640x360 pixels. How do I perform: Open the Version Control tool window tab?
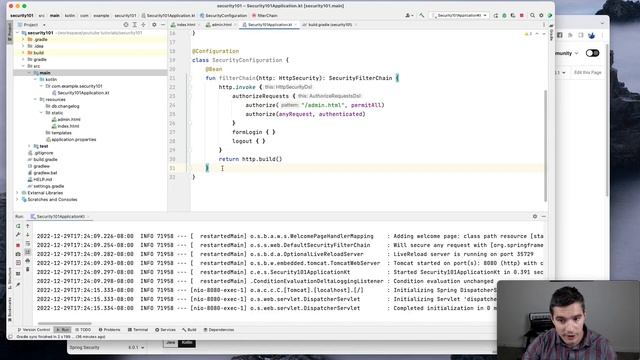click(33, 329)
